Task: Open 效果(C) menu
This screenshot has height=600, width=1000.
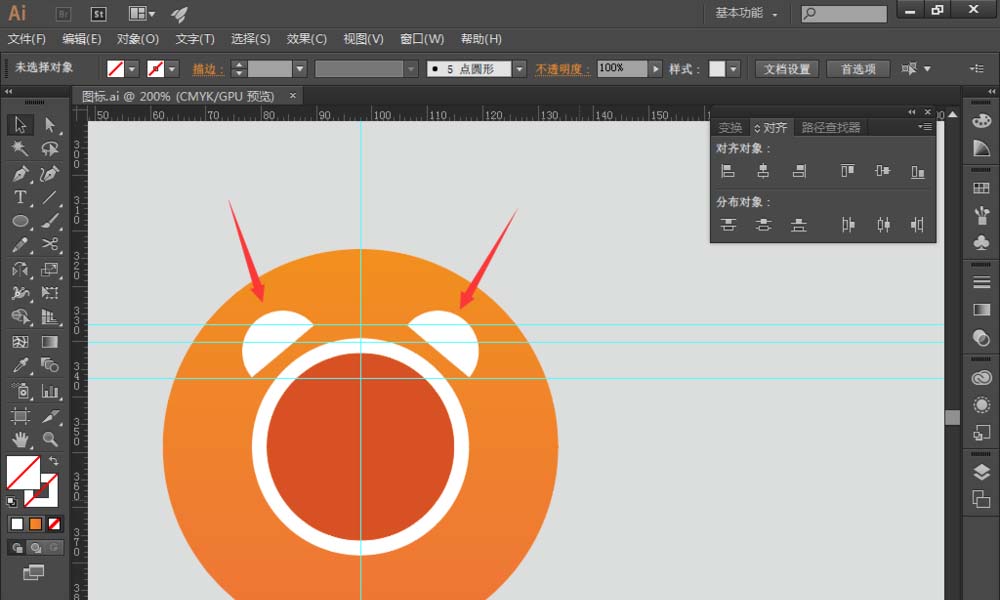Action: click(307, 39)
